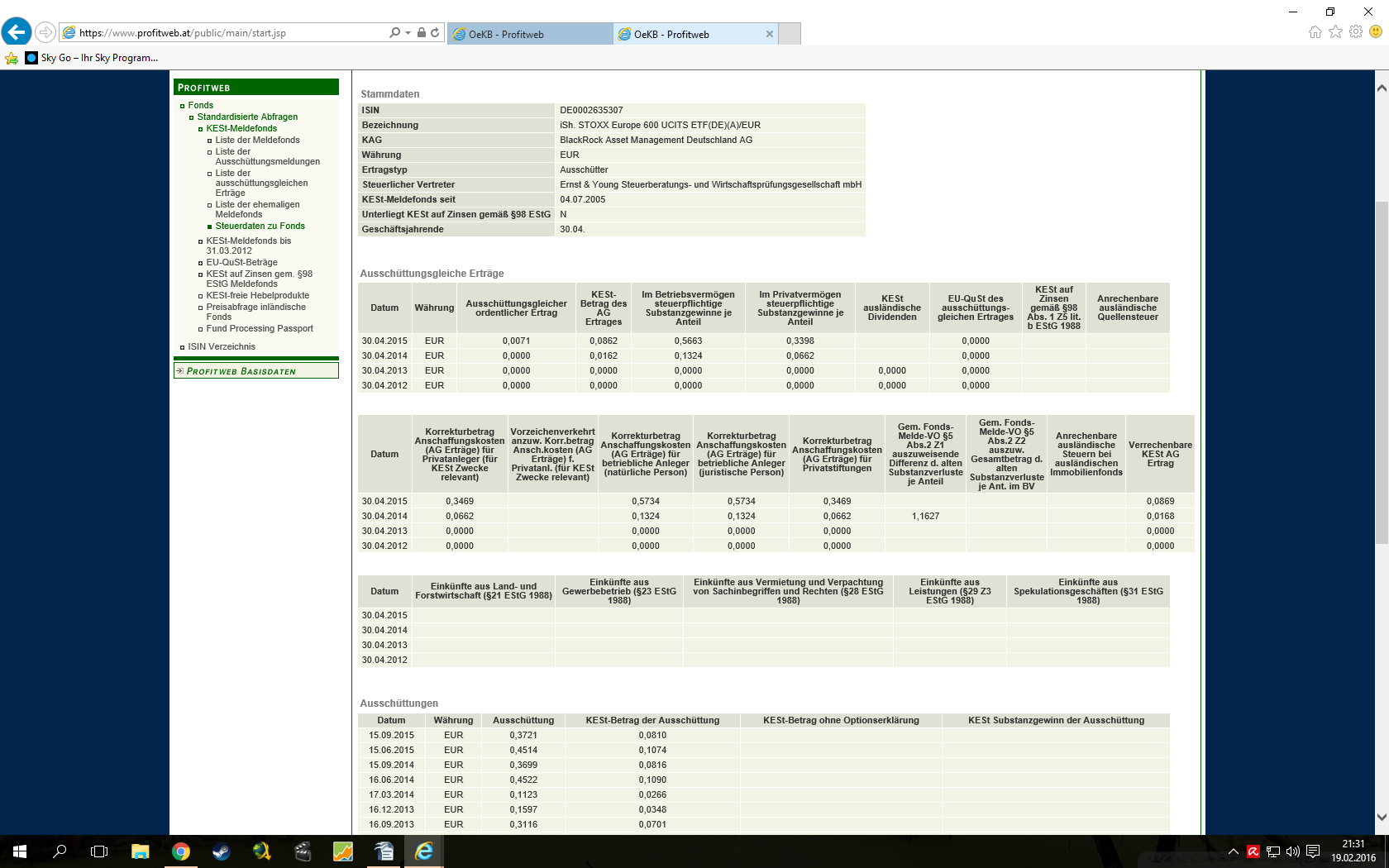The width and height of the screenshot is (1389, 868).
Task: Select EU-QuSt-Beträge in the sidebar
Action: pyautogui.click(x=241, y=263)
